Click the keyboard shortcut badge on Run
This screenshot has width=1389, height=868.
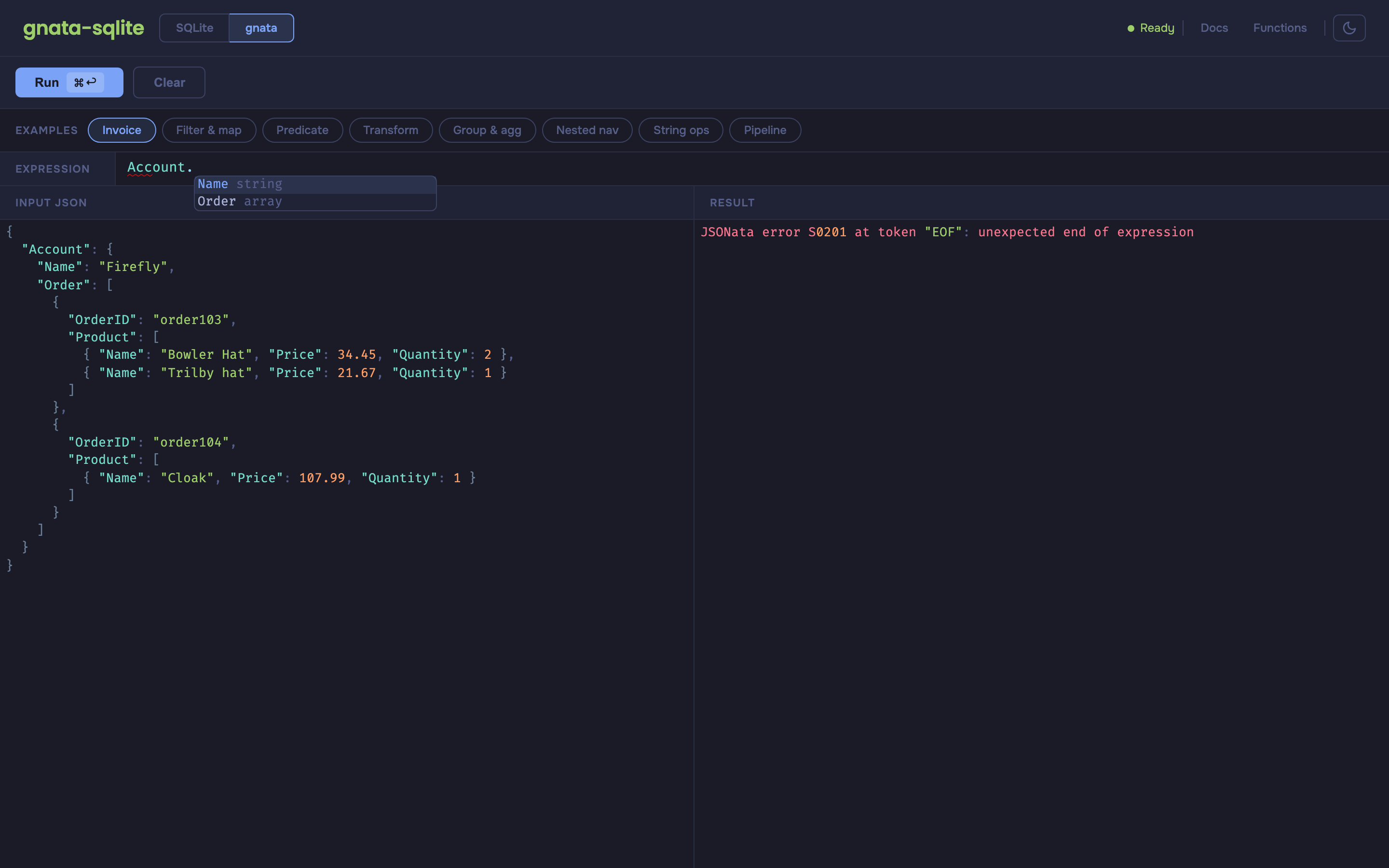(85, 82)
